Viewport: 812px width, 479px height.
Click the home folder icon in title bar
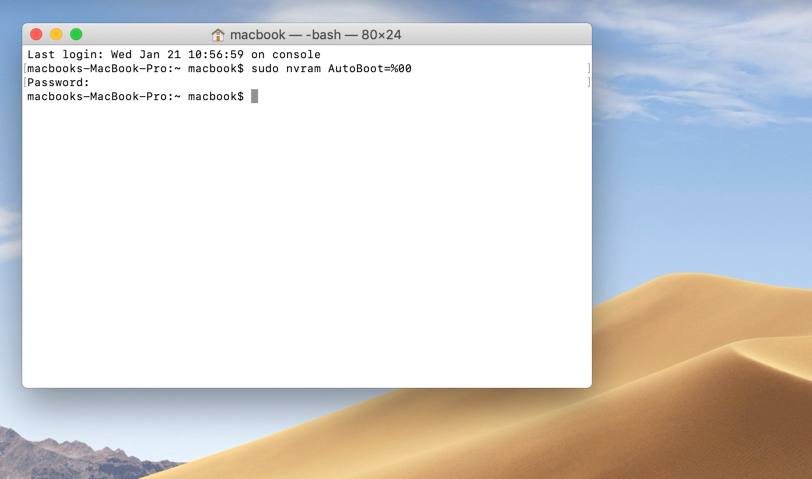pos(218,35)
